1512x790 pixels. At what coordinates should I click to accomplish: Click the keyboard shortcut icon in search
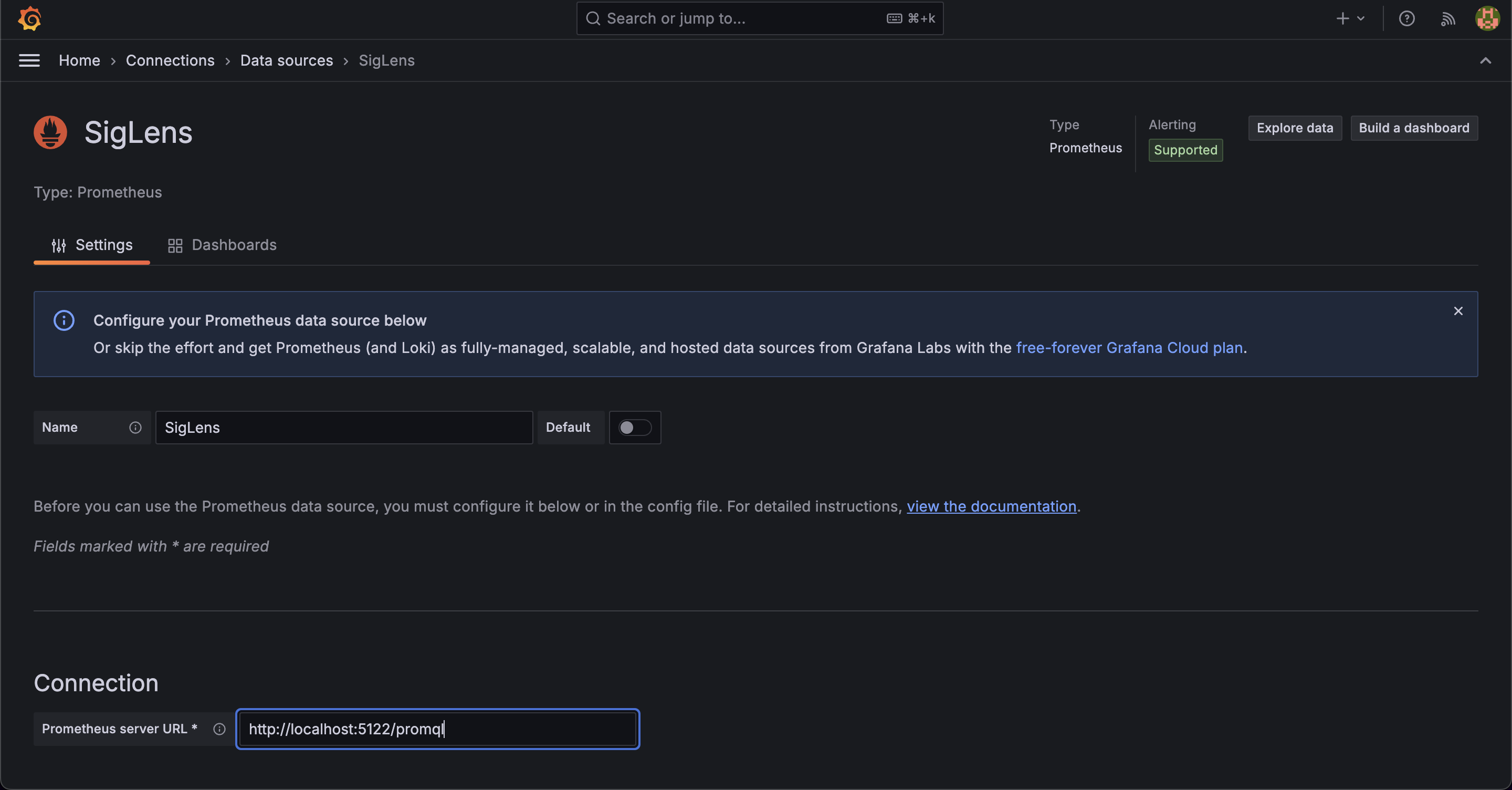[x=894, y=19]
